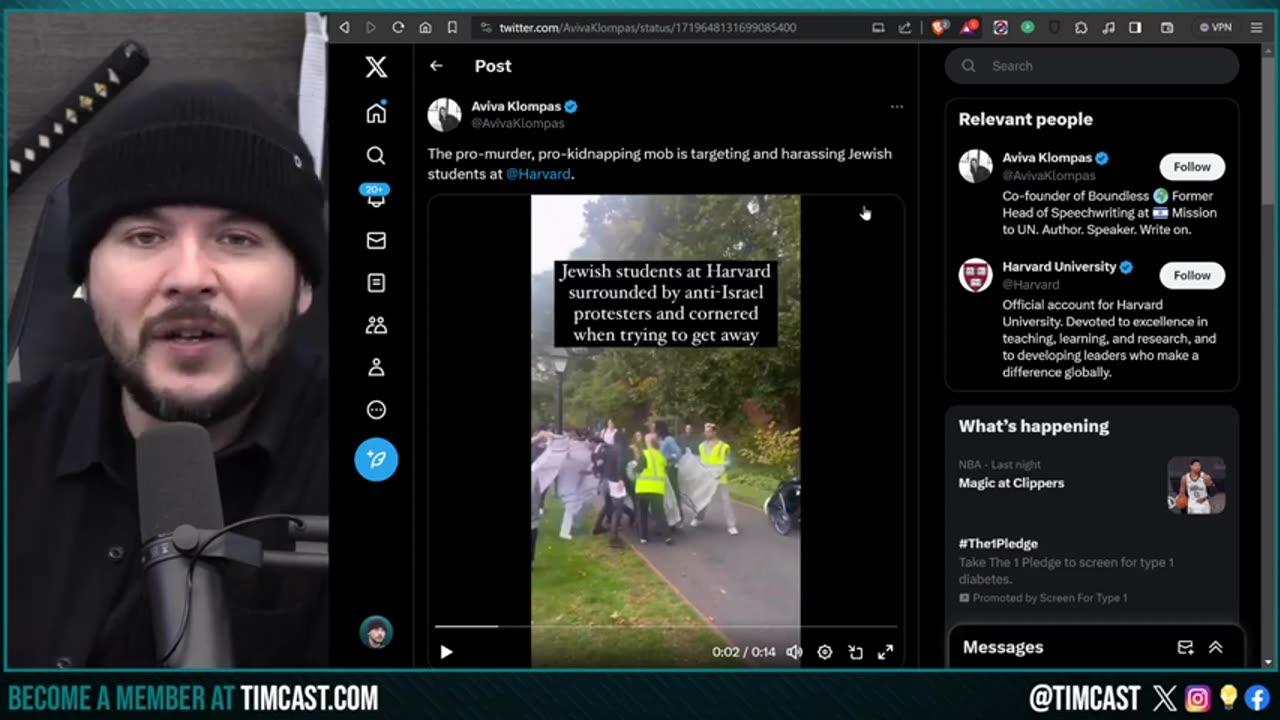Open Lists icon in sidebar
The width and height of the screenshot is (1280, 720).
pyautogui.click(x=376, y=283)
